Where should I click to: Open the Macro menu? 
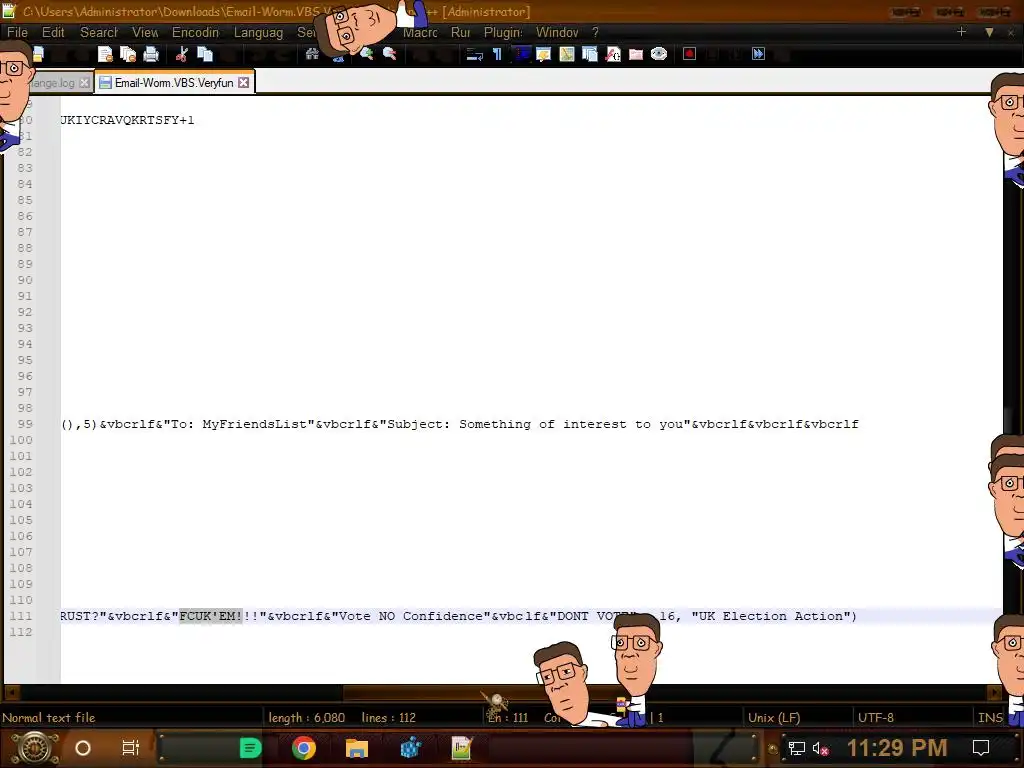click(420, 32)
